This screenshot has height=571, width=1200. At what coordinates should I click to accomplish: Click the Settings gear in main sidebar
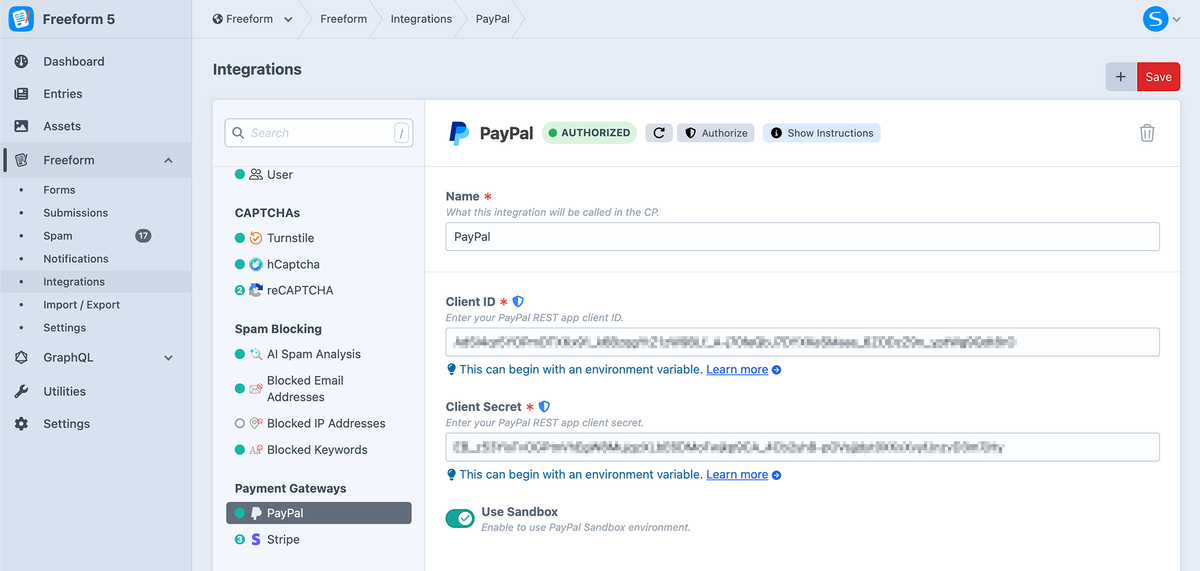[x=21, y=424]
